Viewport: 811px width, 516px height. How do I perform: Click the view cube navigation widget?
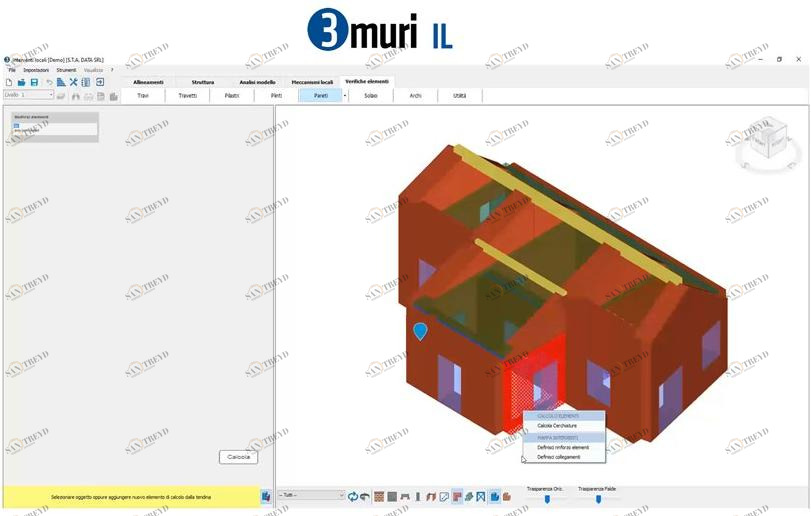(x=766, y=141)
